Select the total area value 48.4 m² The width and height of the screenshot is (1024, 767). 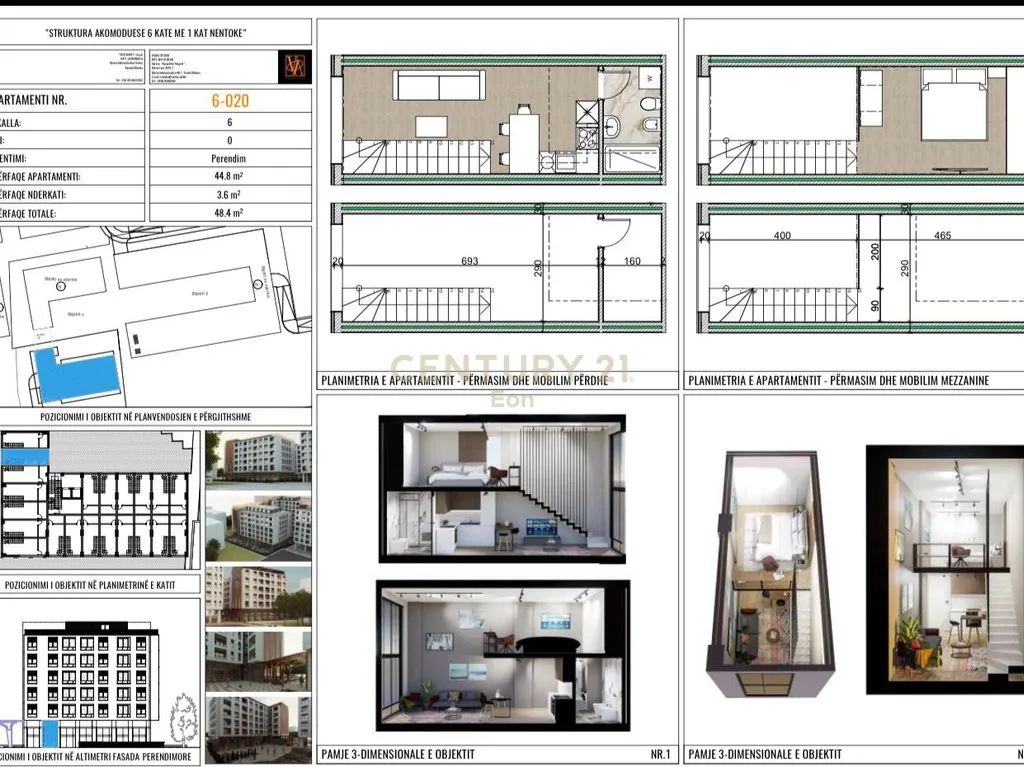[x=230, y=213]
